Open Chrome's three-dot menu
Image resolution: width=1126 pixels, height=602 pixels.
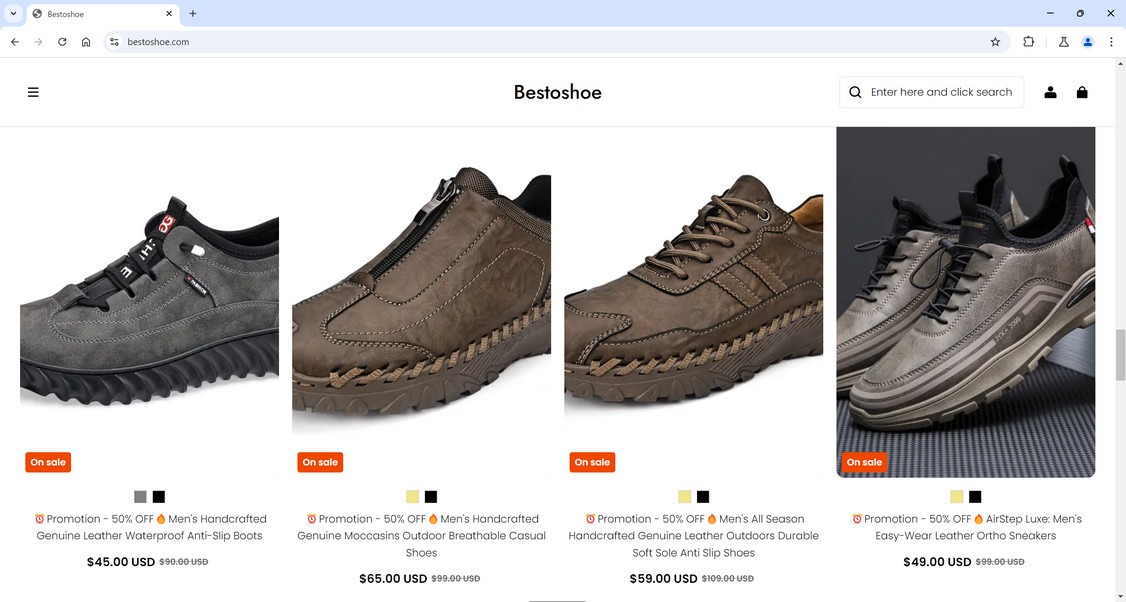pos(1111,42)
